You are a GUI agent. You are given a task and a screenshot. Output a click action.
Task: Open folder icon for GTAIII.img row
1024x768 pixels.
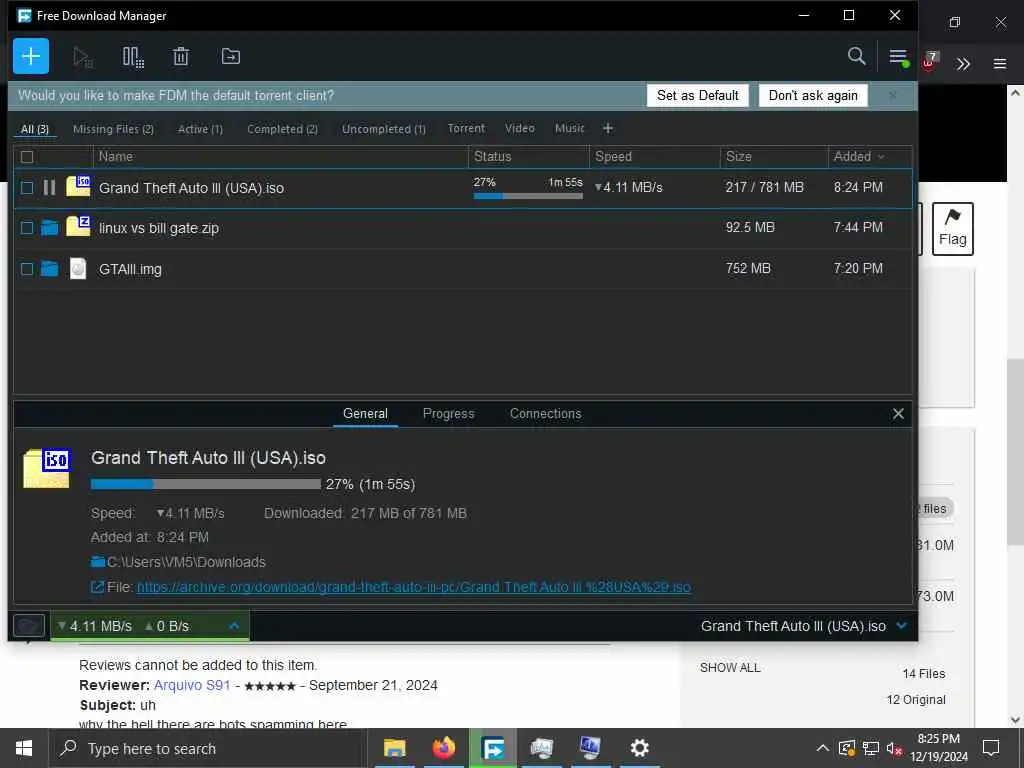pos(49,268)
